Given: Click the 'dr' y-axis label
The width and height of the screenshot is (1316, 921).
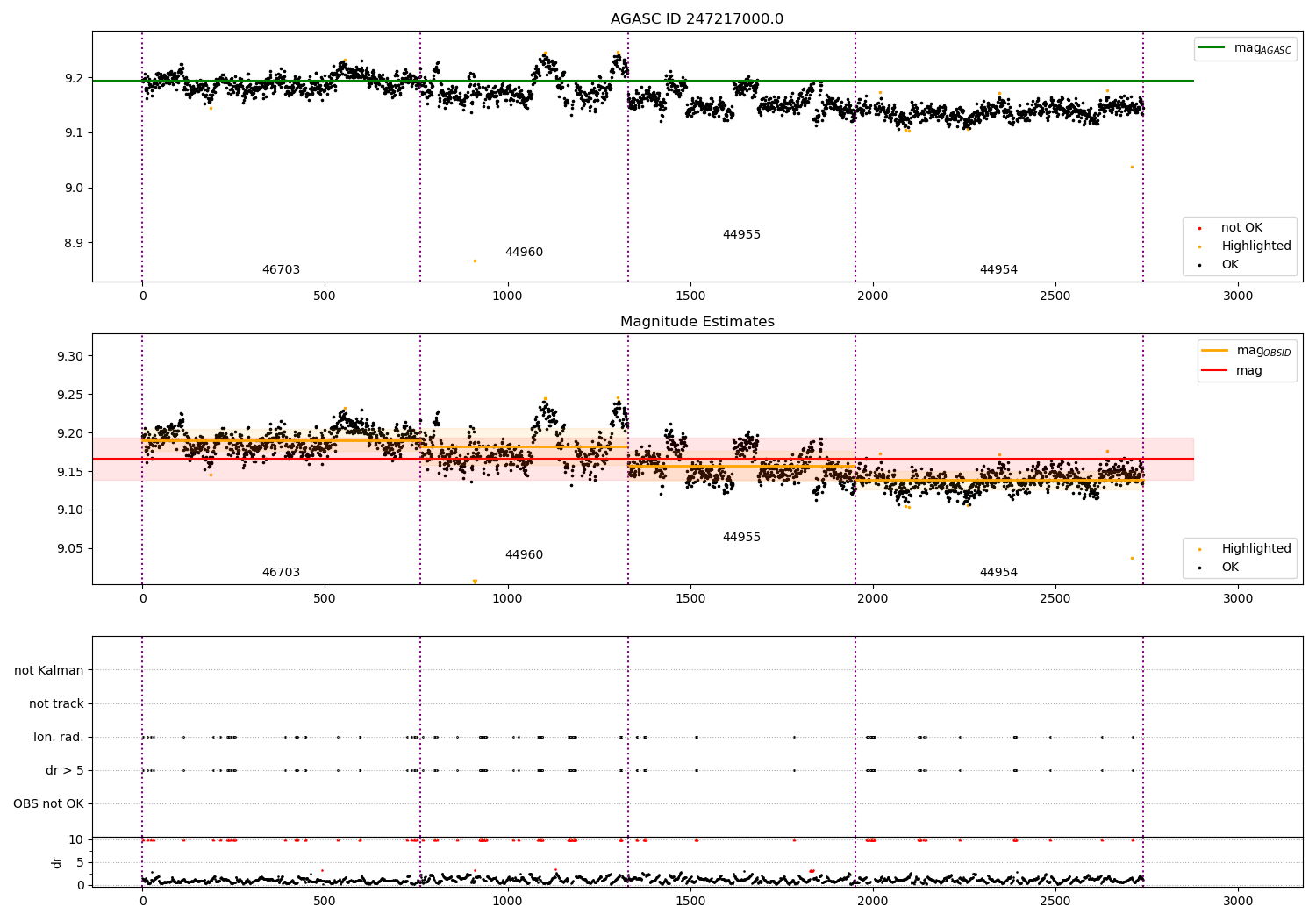Looking at the screenshot, I should point(57,862).
